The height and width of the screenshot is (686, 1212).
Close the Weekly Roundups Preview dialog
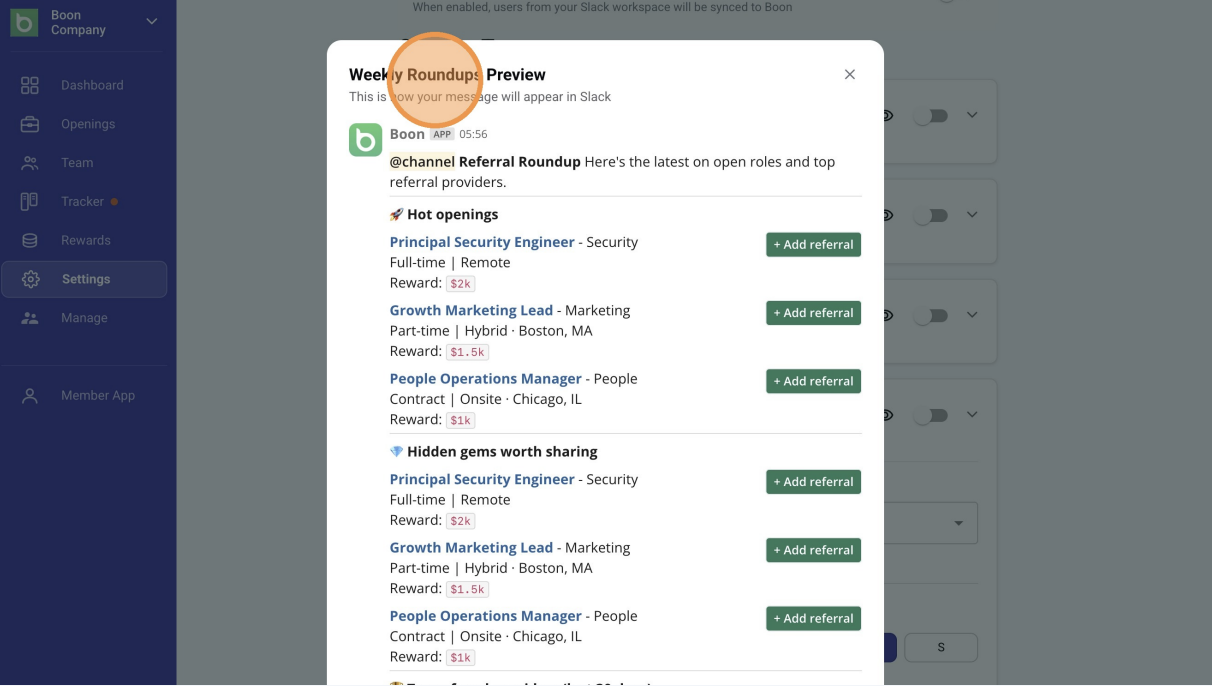point(850,75)
